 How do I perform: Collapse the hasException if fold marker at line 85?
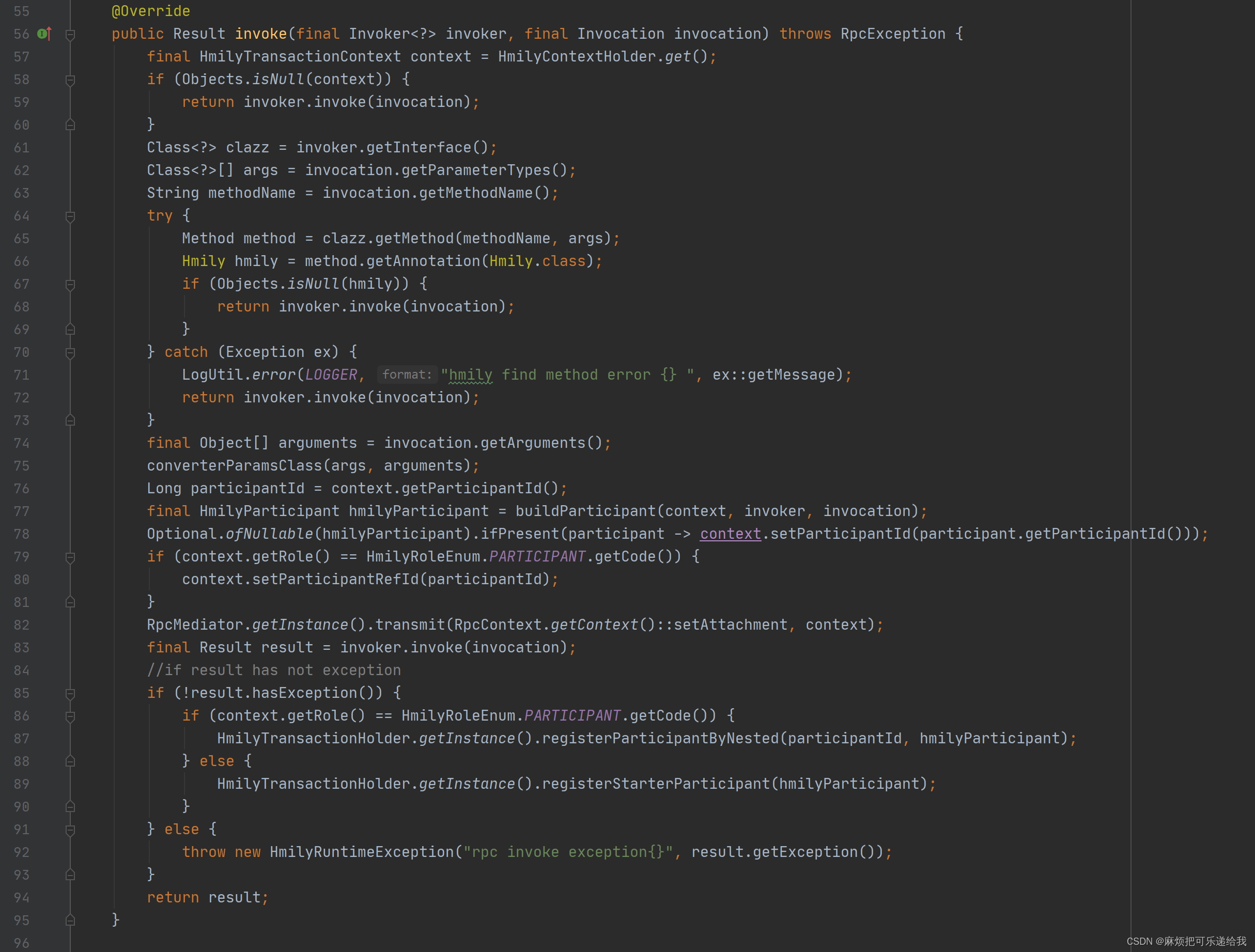70,694
